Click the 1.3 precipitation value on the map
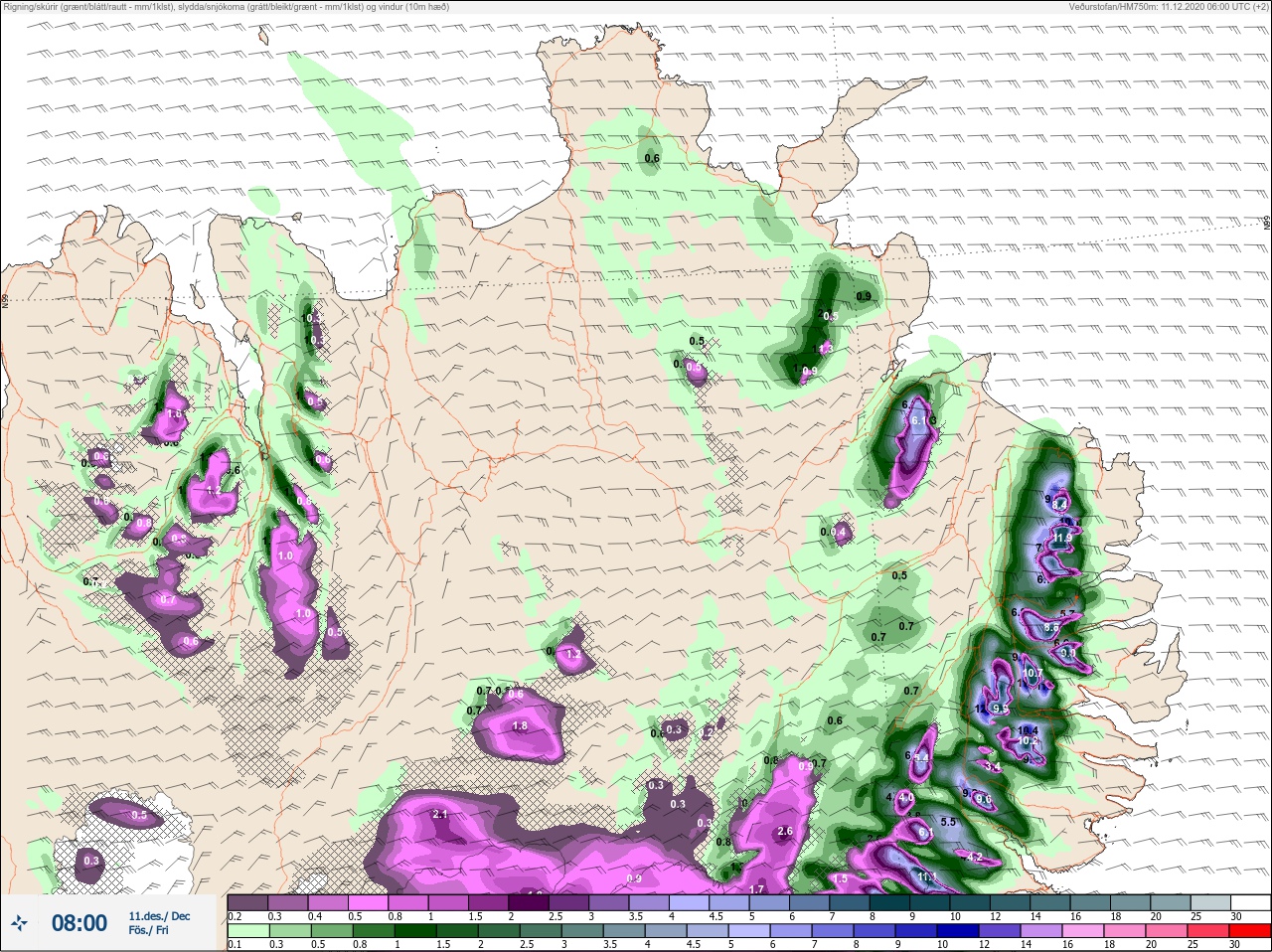The width and height of the screenshot is (1272, 952). point(824,350)
